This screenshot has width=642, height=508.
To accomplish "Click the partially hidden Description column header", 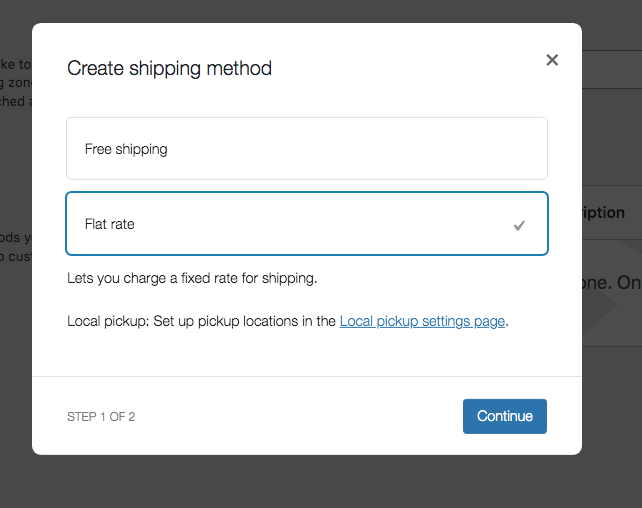I will (x=604, y=212).
